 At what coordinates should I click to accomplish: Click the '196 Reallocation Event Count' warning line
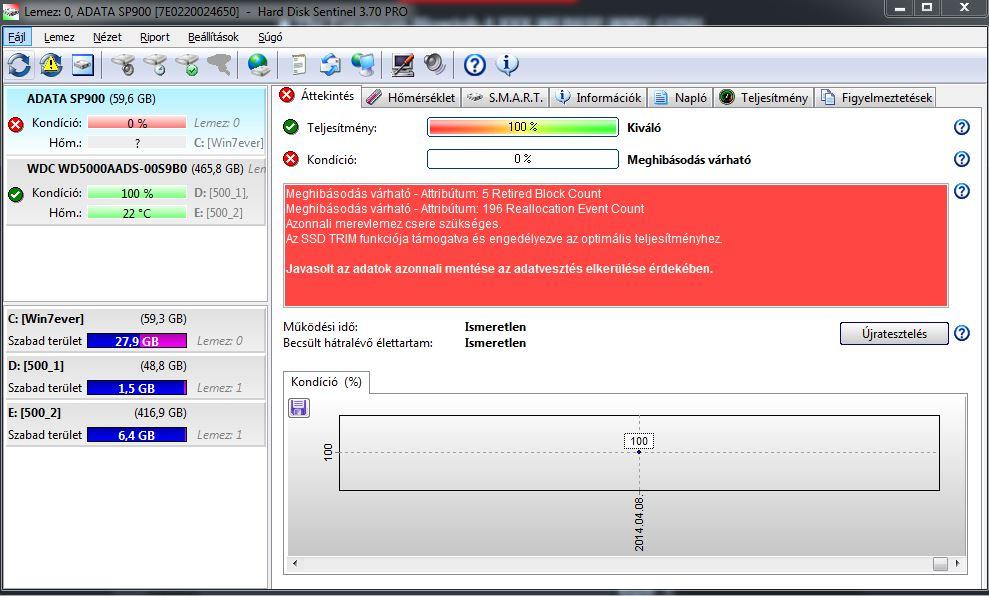click(465, 209)
